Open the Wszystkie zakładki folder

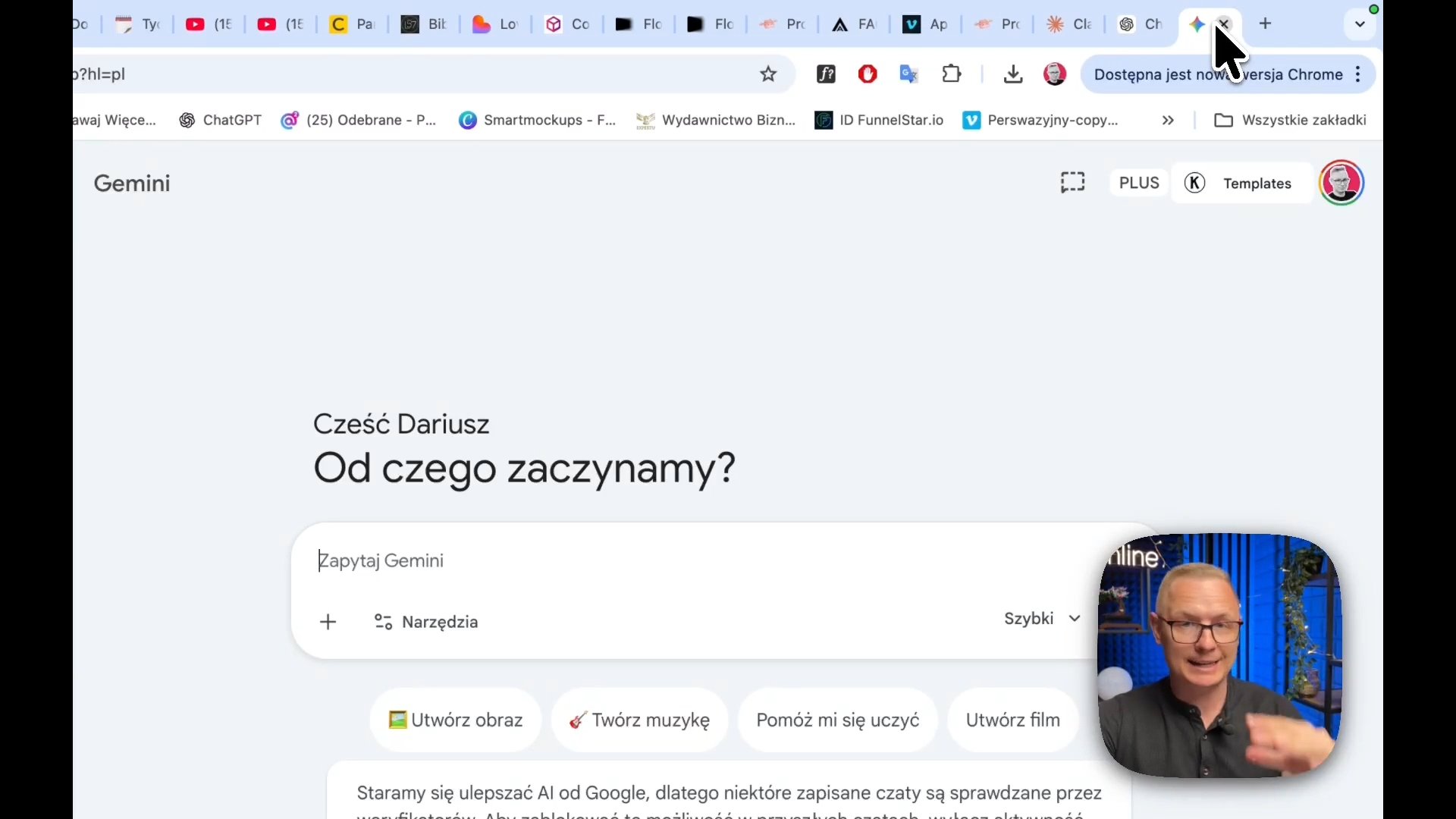(x=1291, y=120)
